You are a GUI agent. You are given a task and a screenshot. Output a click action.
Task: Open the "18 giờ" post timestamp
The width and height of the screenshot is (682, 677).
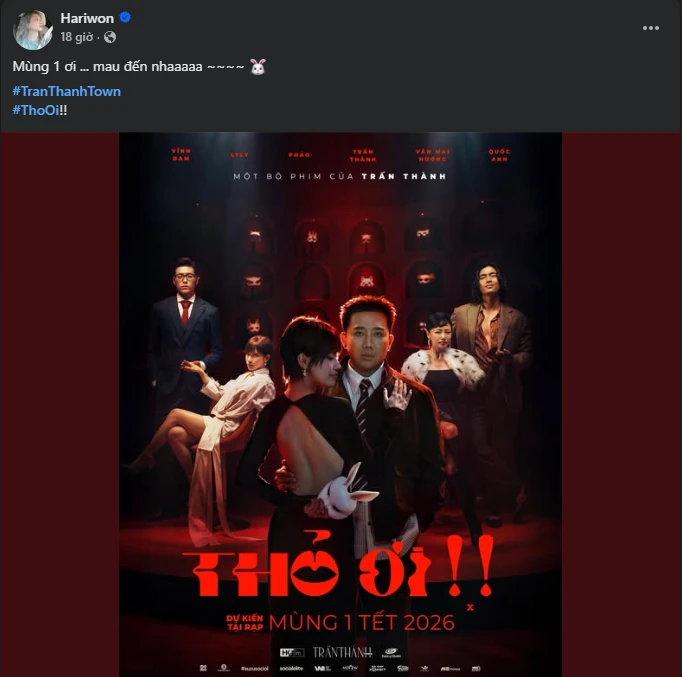[78, 37]
